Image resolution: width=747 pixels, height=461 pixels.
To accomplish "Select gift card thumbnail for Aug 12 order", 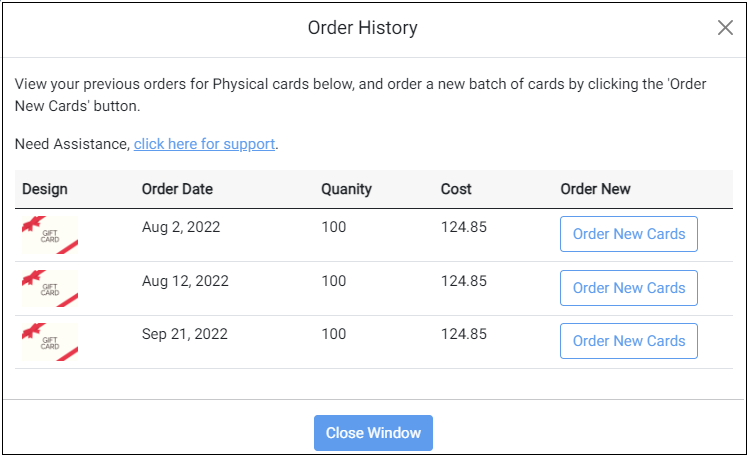I will 49,288.
